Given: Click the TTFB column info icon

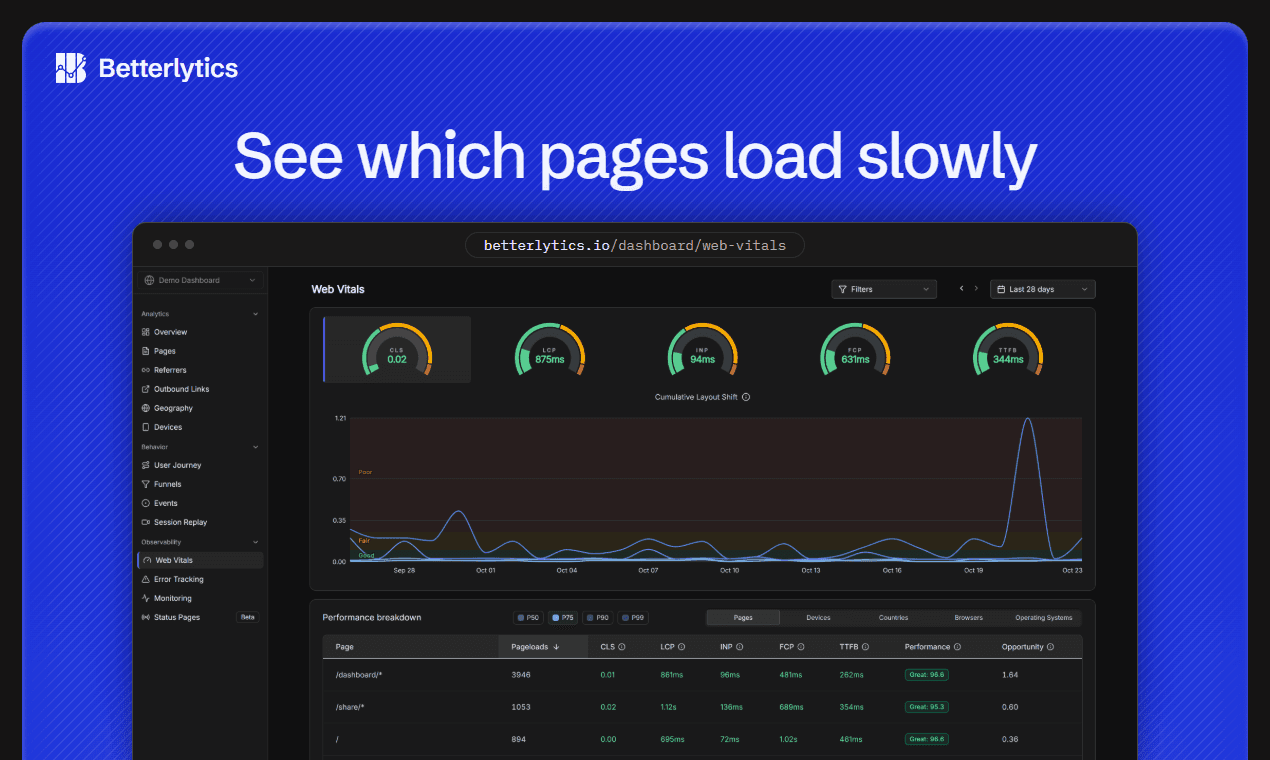Looking at the screenshot, I should tap(865, 647).
